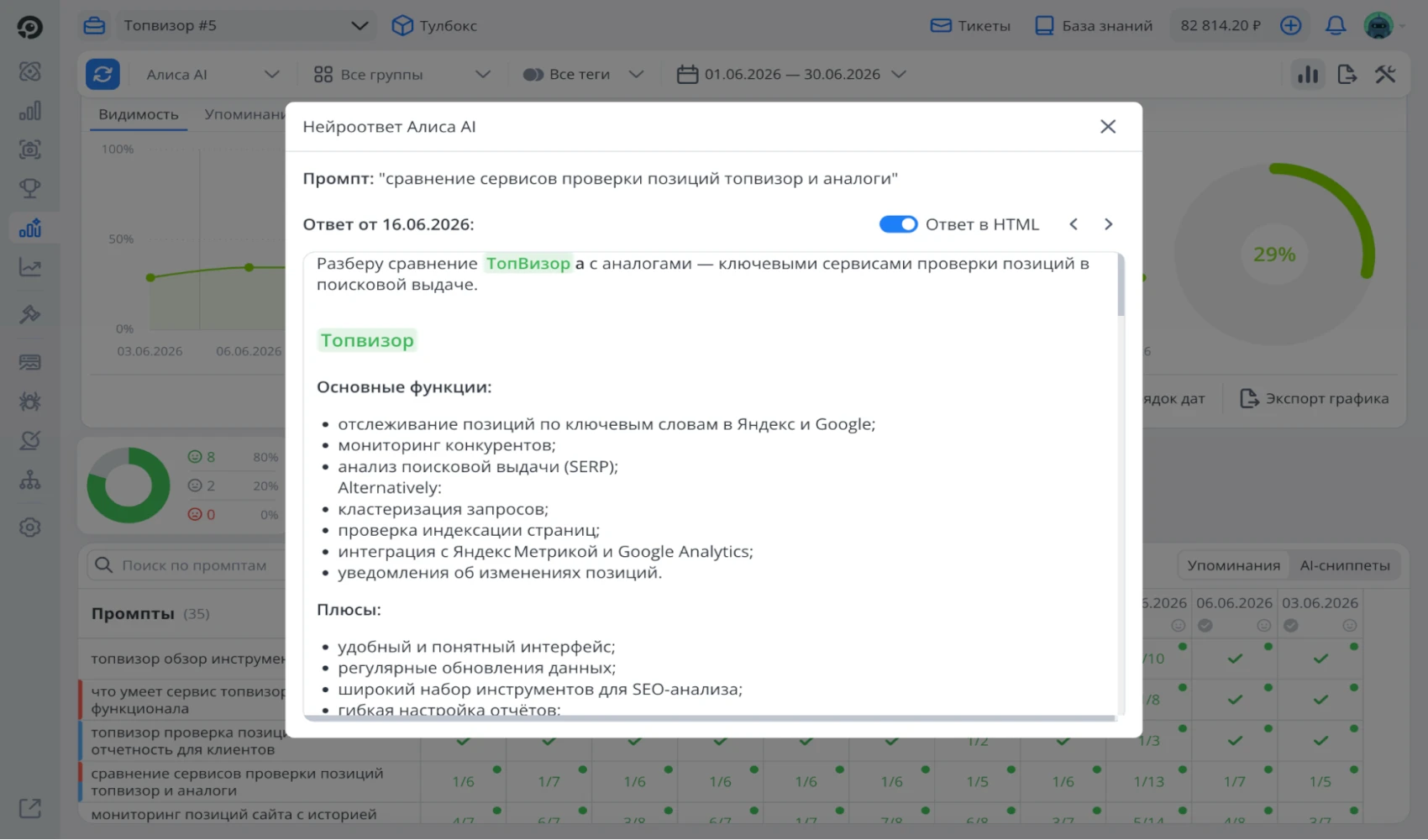Open the settings gear sidebar icon

(30, 528)
